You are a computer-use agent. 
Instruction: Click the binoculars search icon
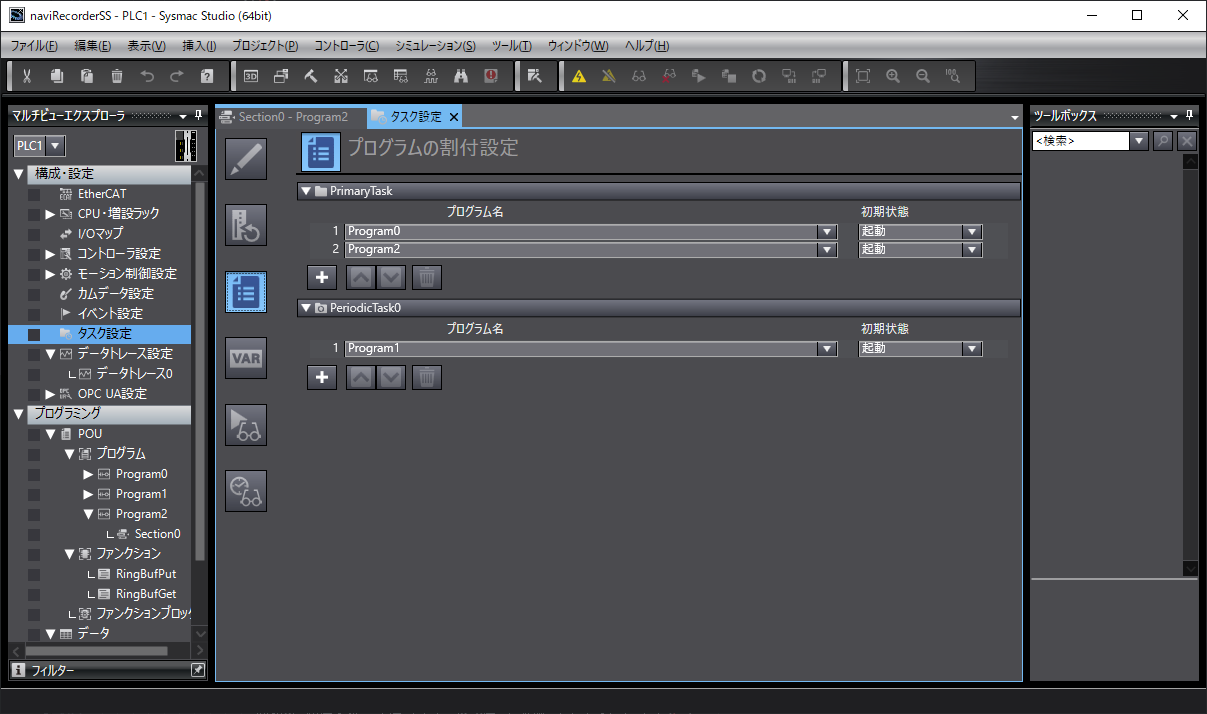(x=461, y=76)
